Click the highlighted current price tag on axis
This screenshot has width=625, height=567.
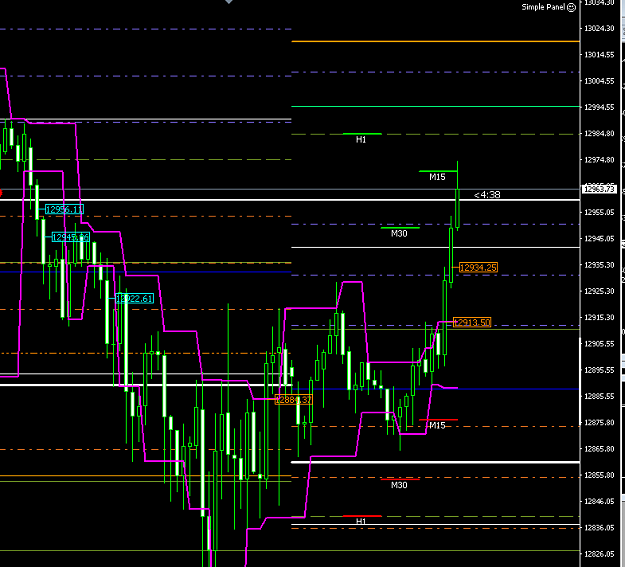(x=599, y=189)
